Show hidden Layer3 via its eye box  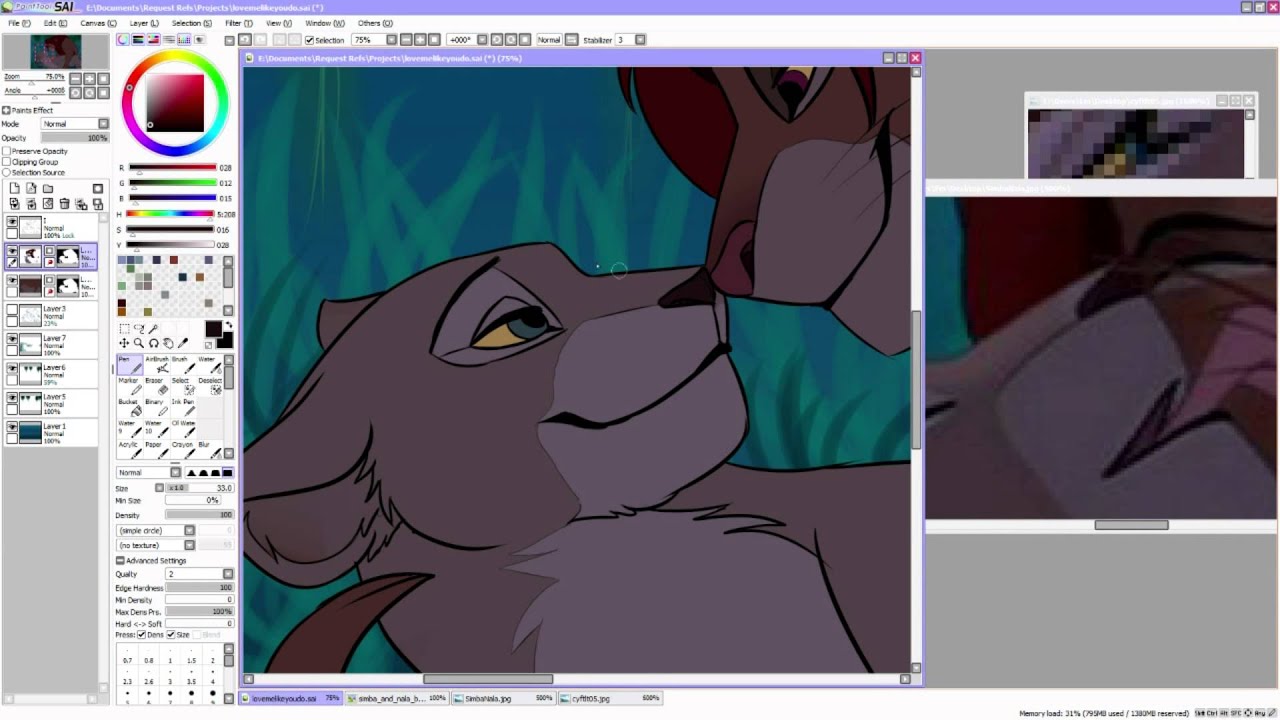click(12, 310)
